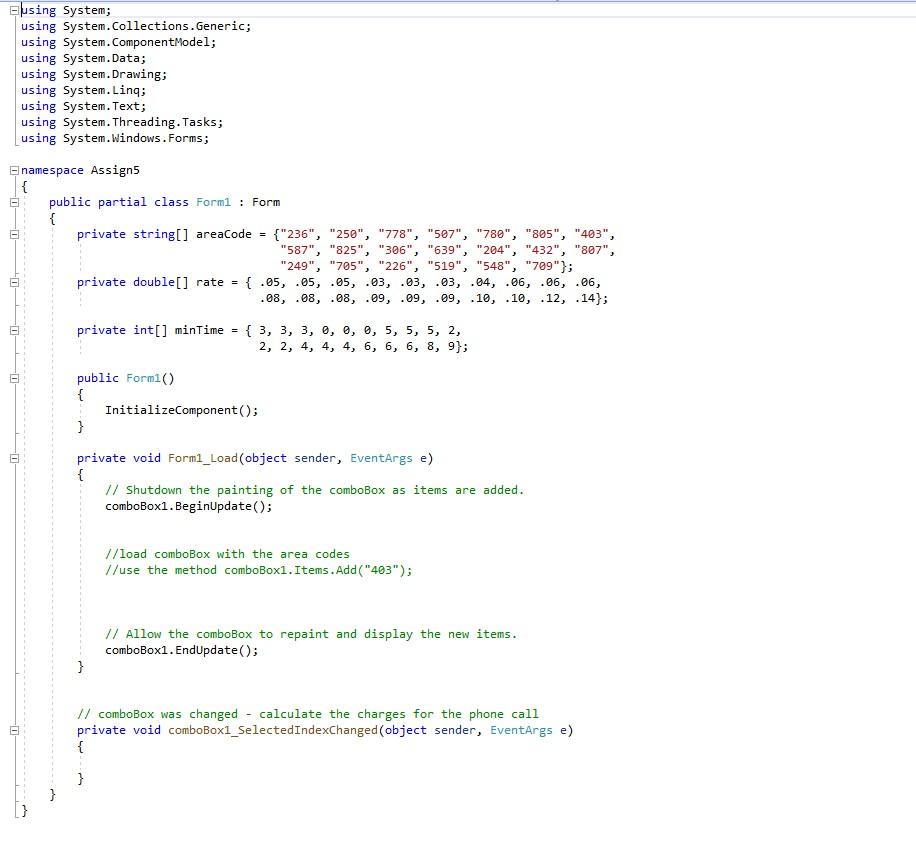Click on 'using System.Windows.Forms;' line
The width and height of the screenshot is (916, 850).
click(115, 138)
